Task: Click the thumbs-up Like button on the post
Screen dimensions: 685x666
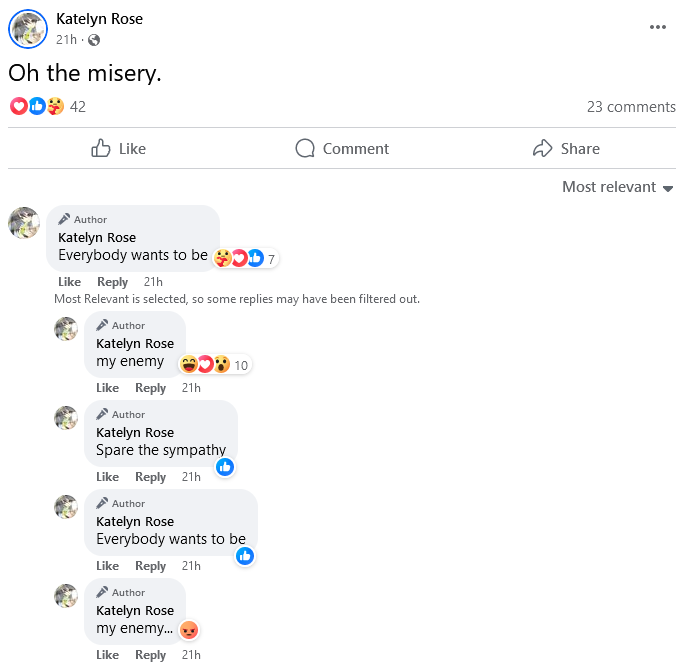Action: [x=118, y=149]
